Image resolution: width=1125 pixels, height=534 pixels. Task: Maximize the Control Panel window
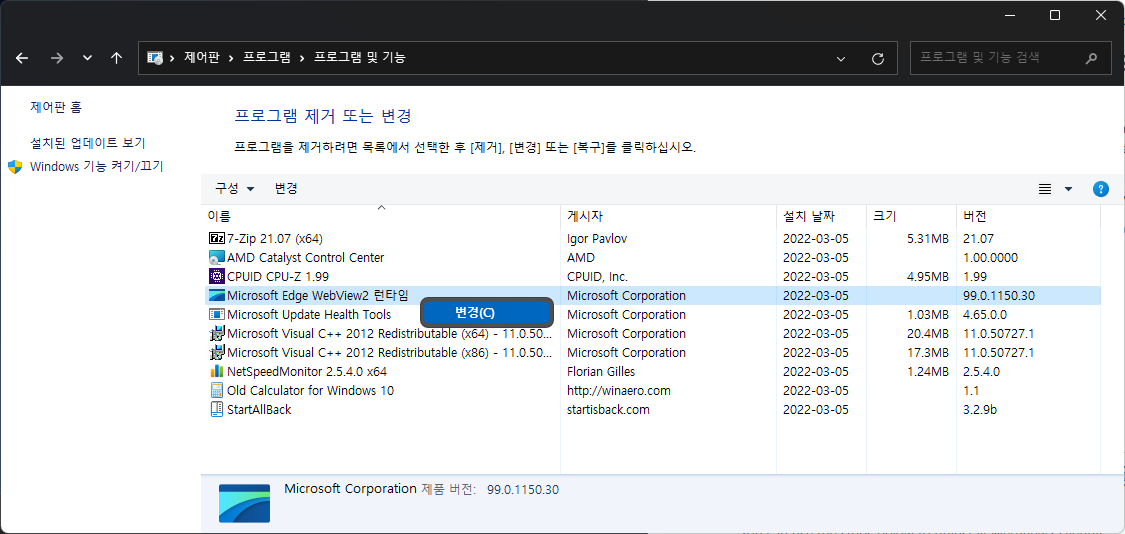1055,15
